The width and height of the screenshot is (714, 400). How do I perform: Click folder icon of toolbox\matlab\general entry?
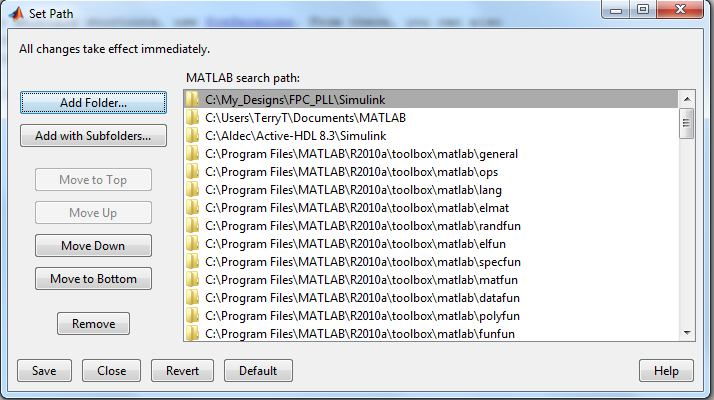(194, 154)
